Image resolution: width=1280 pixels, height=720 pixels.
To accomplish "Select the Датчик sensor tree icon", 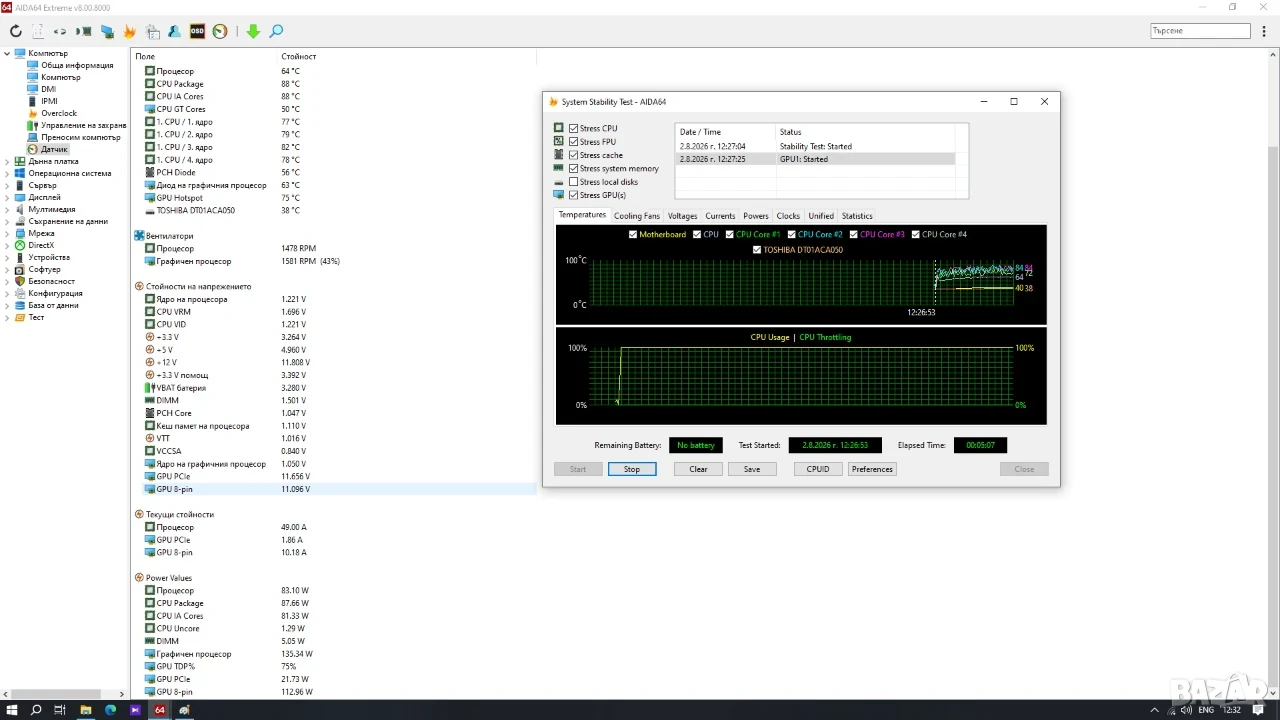I will [x=33, y=149].
